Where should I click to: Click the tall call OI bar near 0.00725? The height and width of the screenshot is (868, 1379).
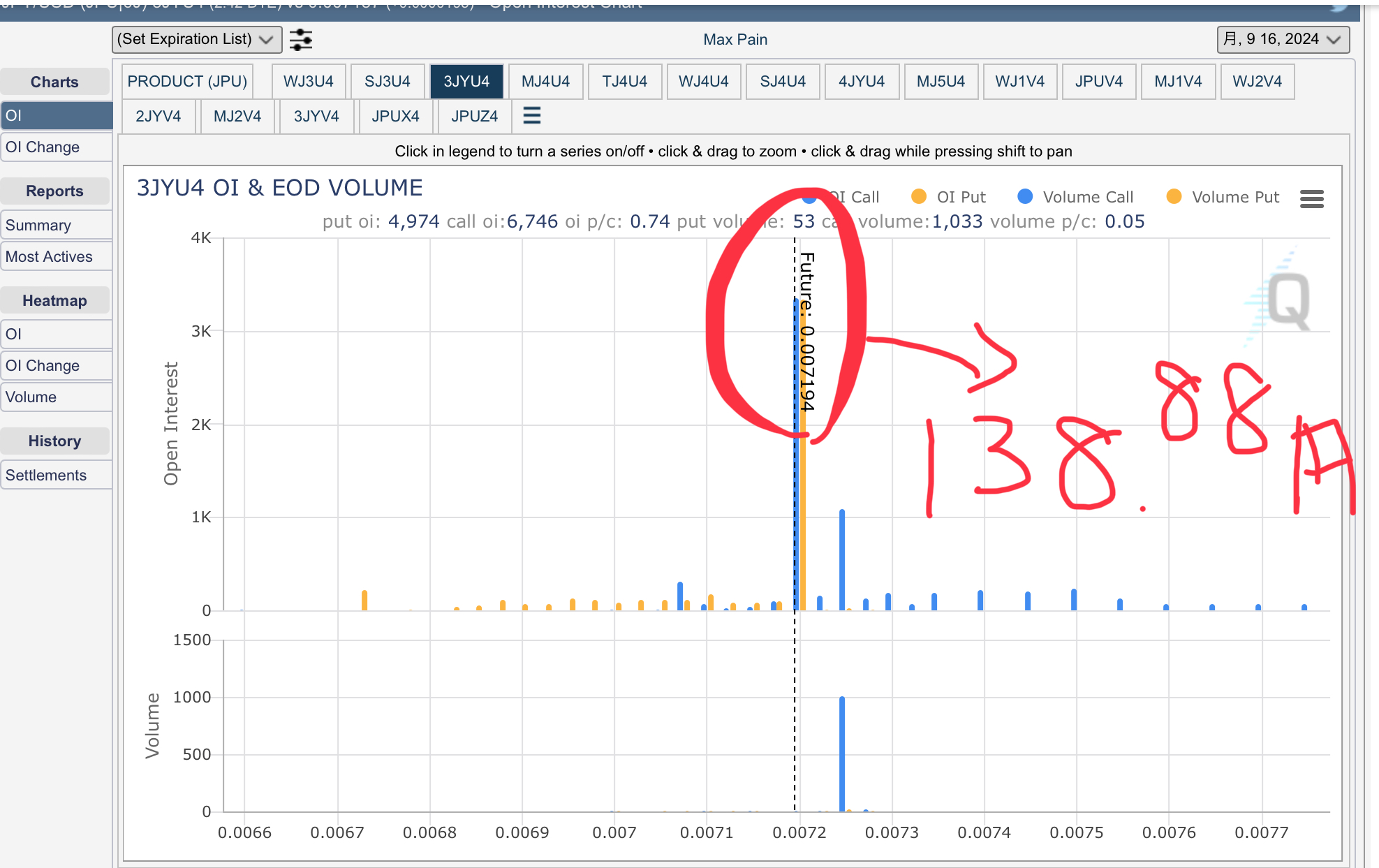point(842,559)
